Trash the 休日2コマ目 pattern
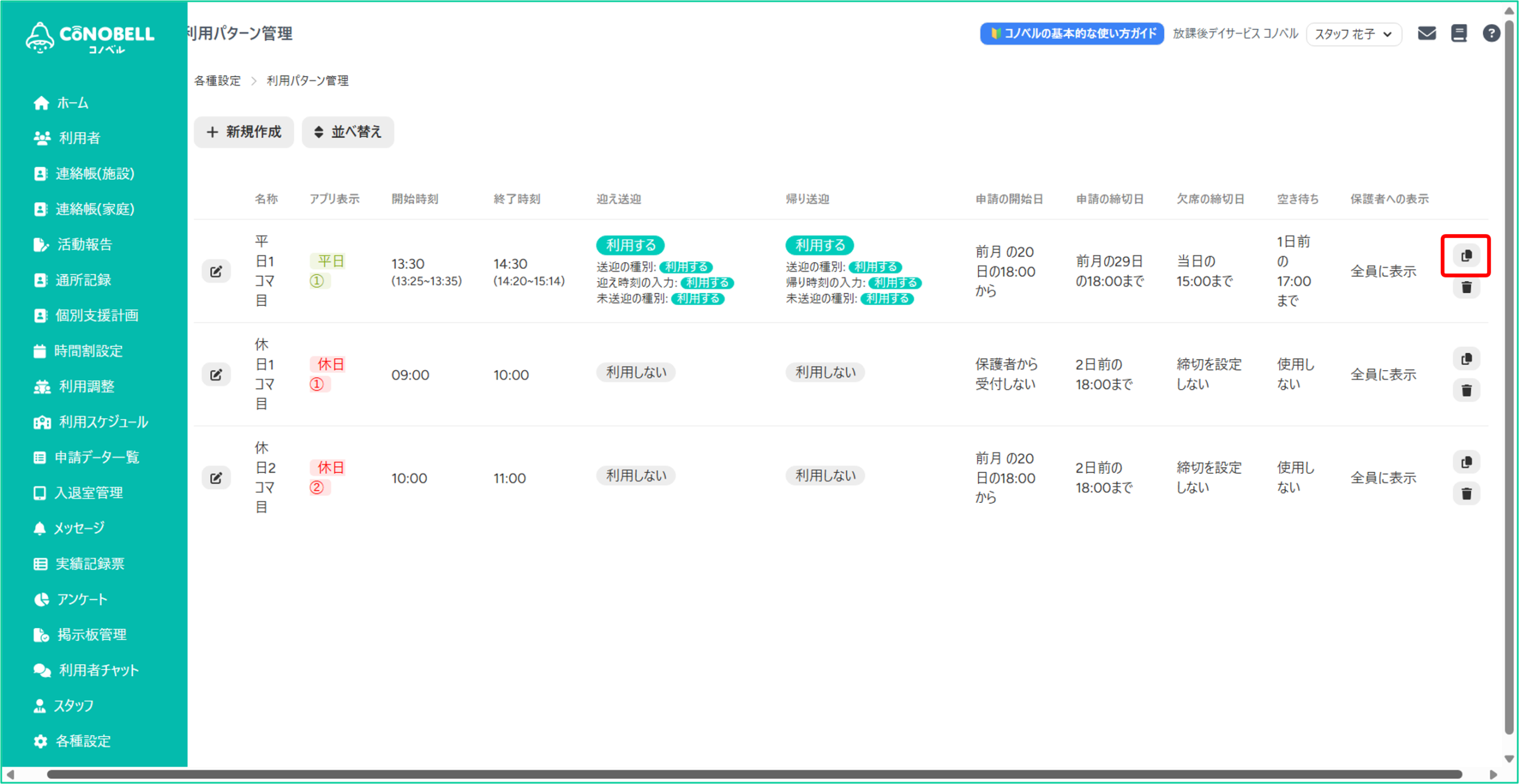 pos(1466,493)
